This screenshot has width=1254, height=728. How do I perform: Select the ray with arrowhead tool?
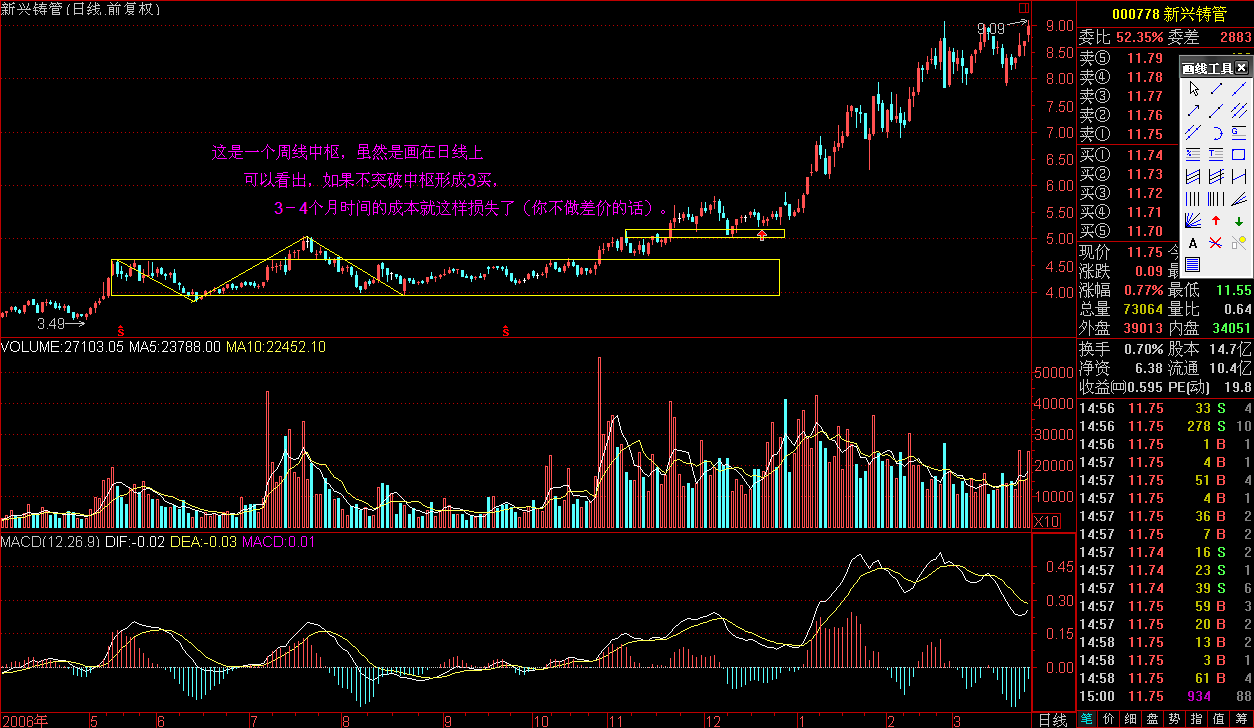[1192, 110]
